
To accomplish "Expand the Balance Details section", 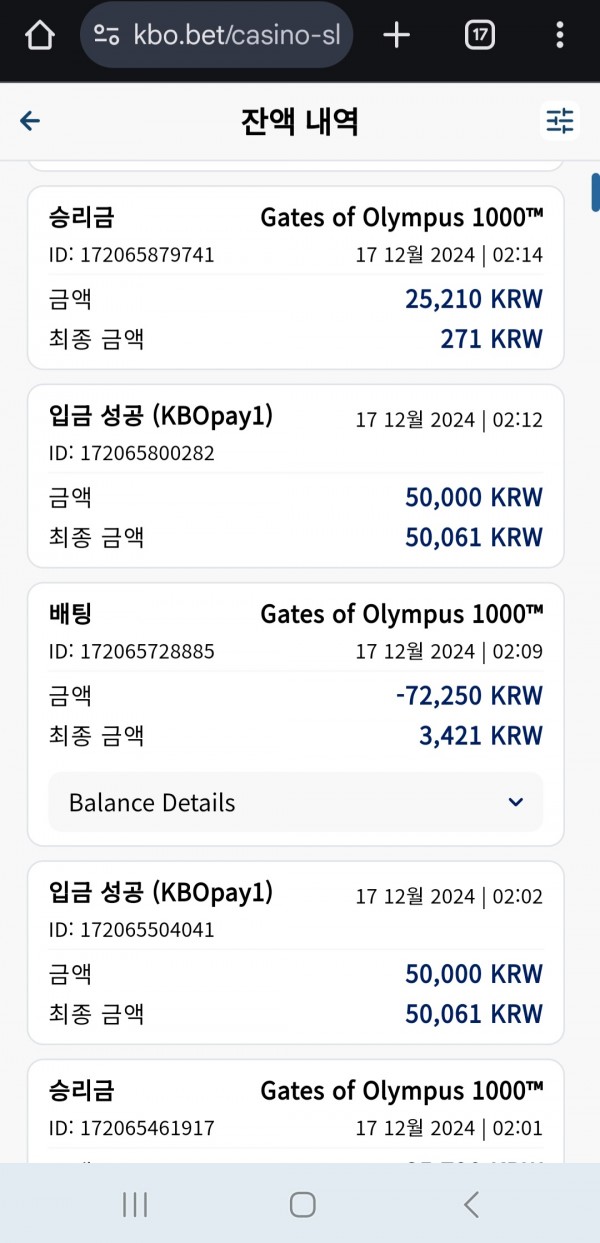I will 295,802.
